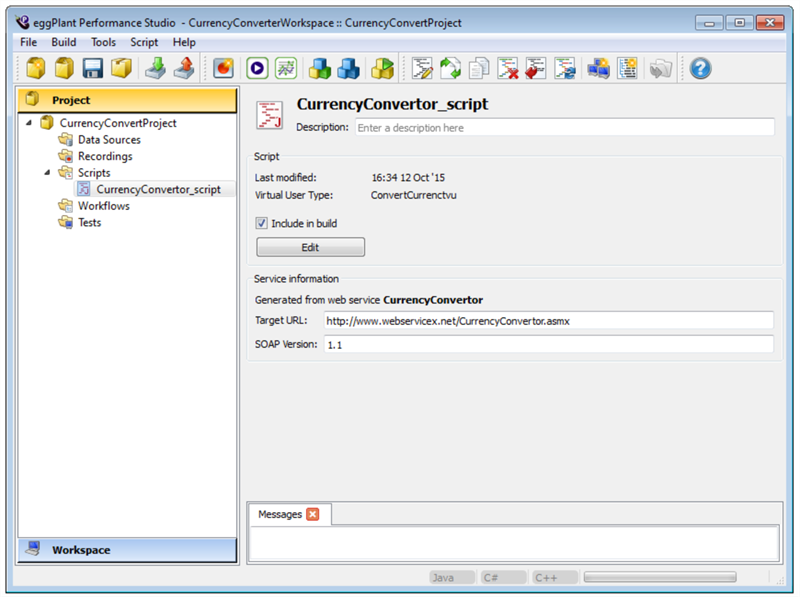
Task: Click the Edit button
Action: pos(310,247)
